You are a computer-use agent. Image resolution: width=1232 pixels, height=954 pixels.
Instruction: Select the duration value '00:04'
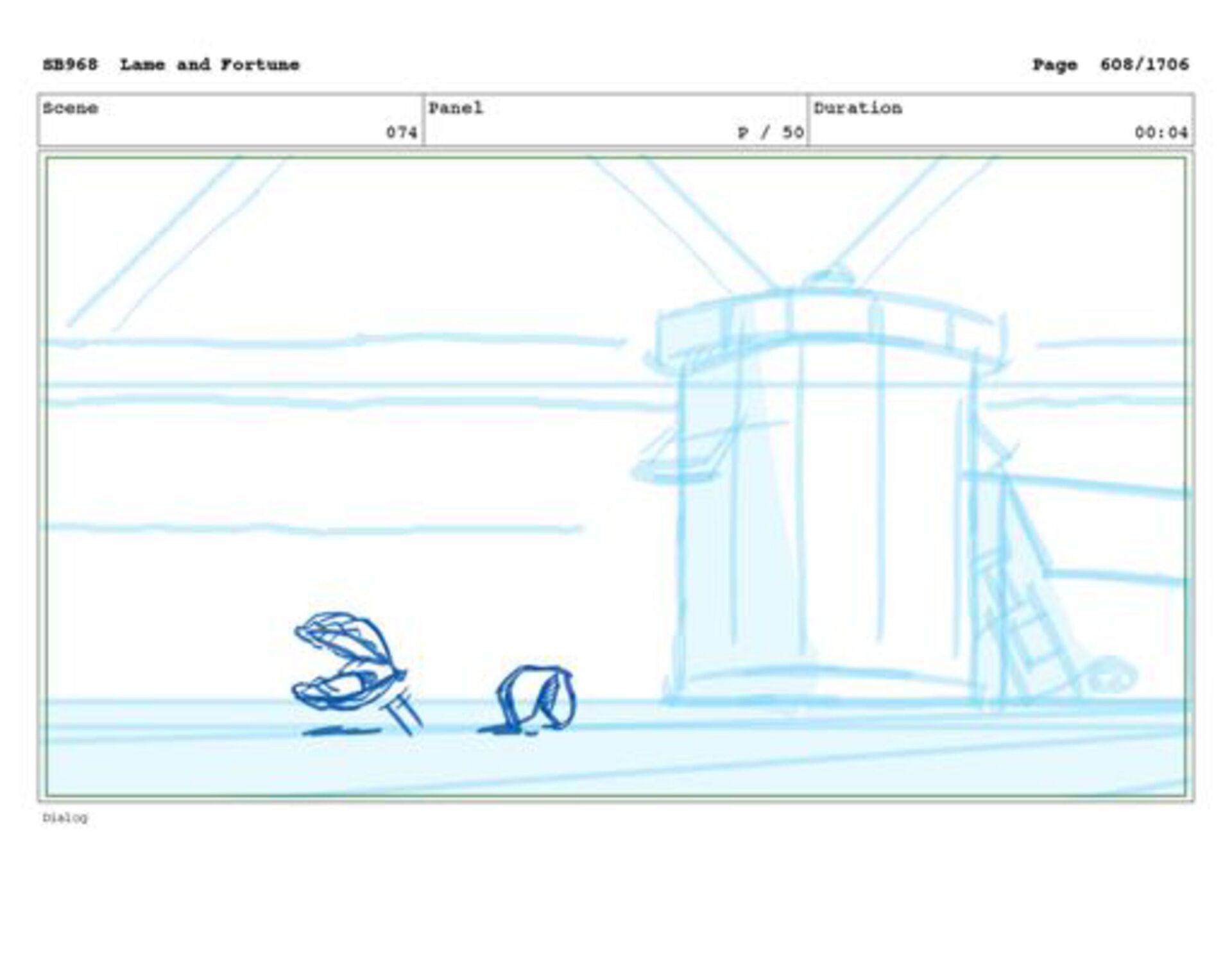[1161, 132]
